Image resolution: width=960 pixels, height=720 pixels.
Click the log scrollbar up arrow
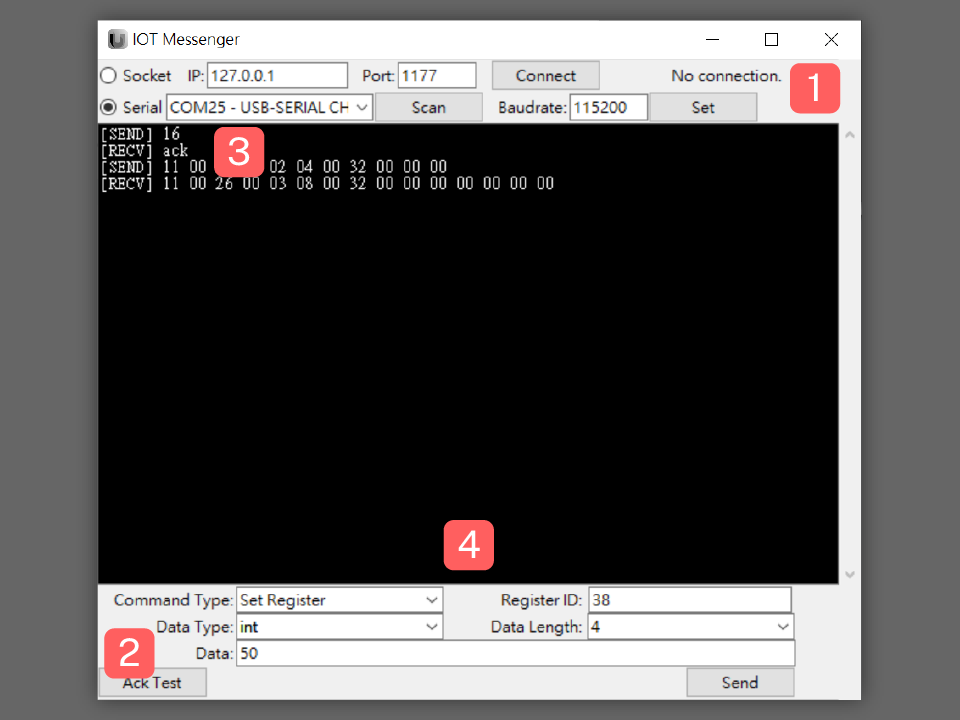tap(851, 134)
